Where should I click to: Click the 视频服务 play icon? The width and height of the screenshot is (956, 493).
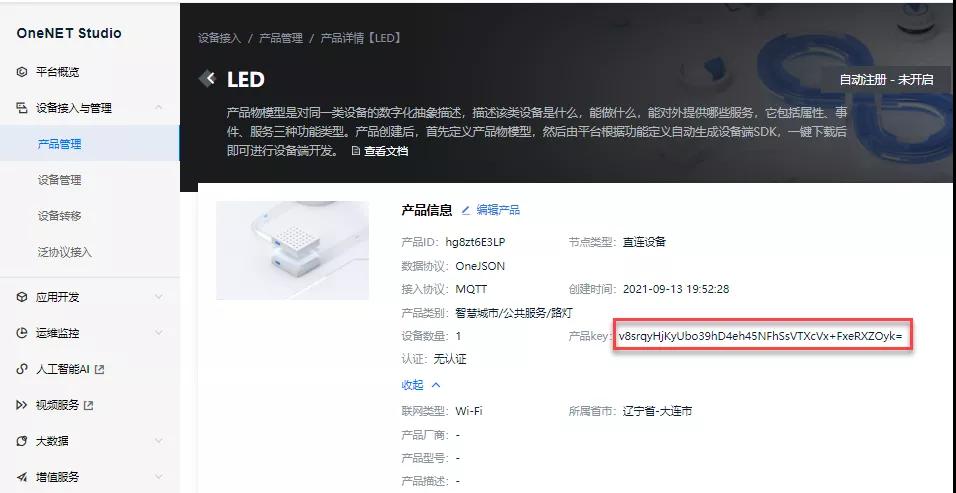pos(22,405)
